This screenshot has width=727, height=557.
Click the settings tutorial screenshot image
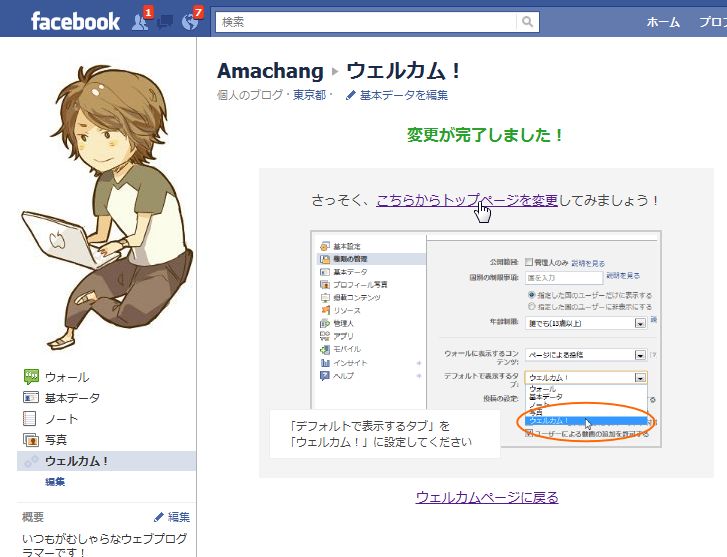click(486, 339)
